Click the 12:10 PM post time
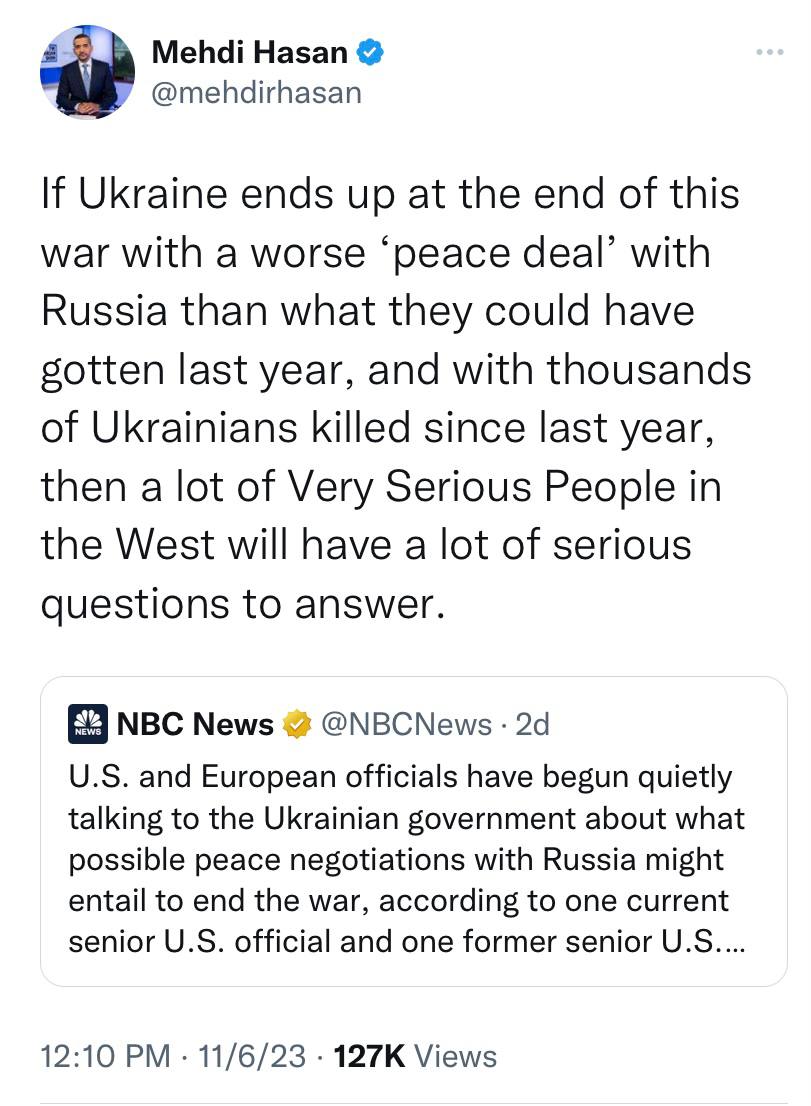 click(105, 1056)
